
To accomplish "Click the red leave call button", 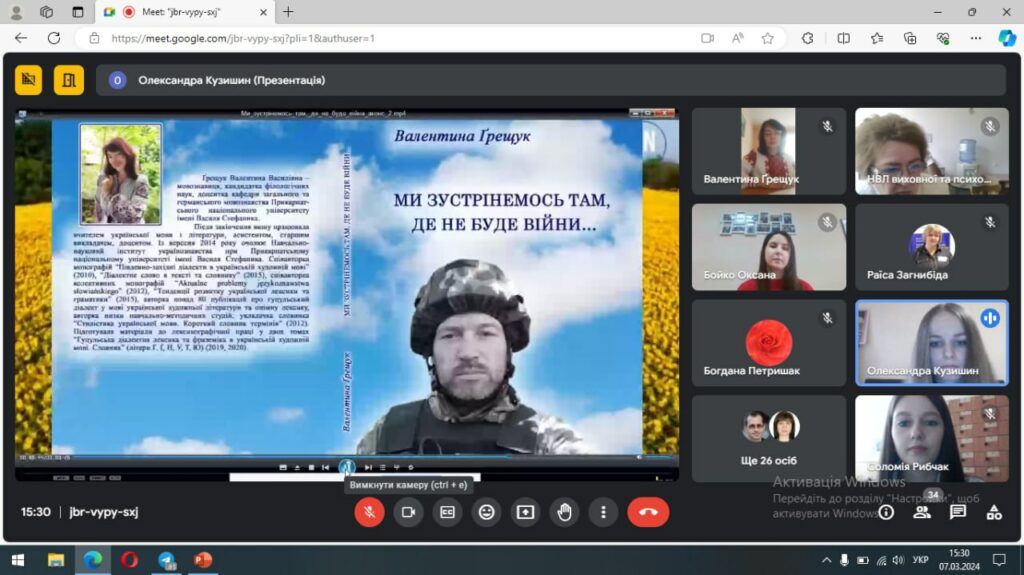I will click(648, 512).
